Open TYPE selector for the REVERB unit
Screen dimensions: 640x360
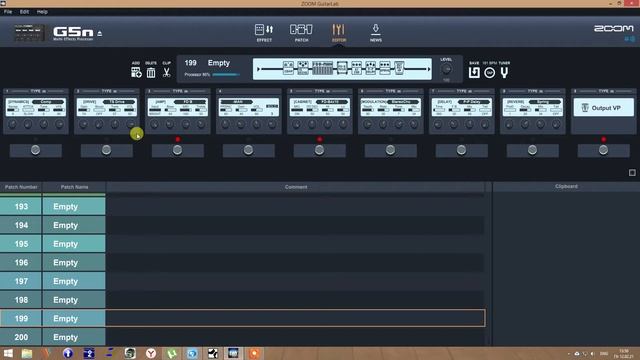tap(536, 91)
